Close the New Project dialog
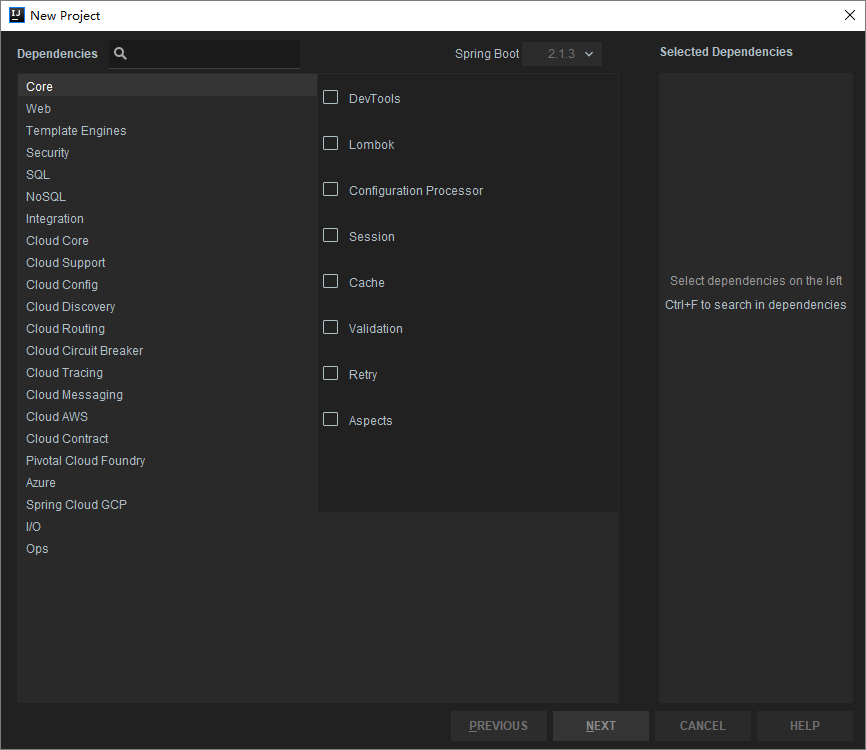This screenshot has width=866, height=750. [850, 15]
